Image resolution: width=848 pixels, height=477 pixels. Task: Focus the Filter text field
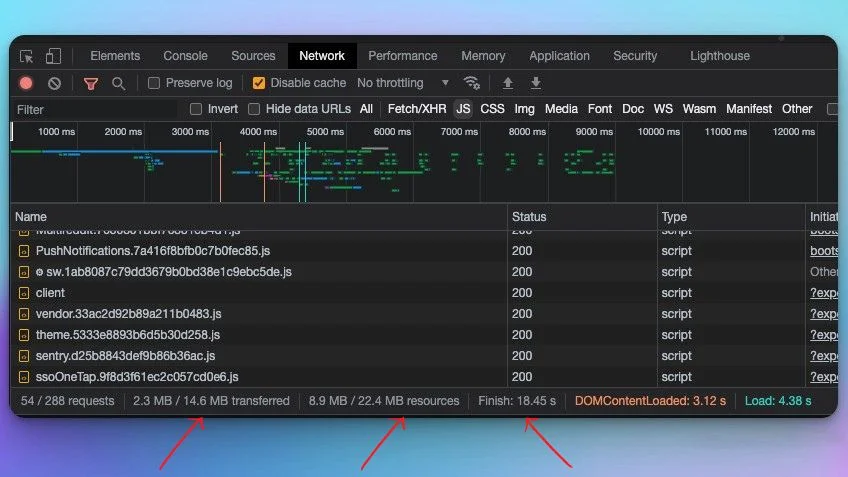(96, 110)
